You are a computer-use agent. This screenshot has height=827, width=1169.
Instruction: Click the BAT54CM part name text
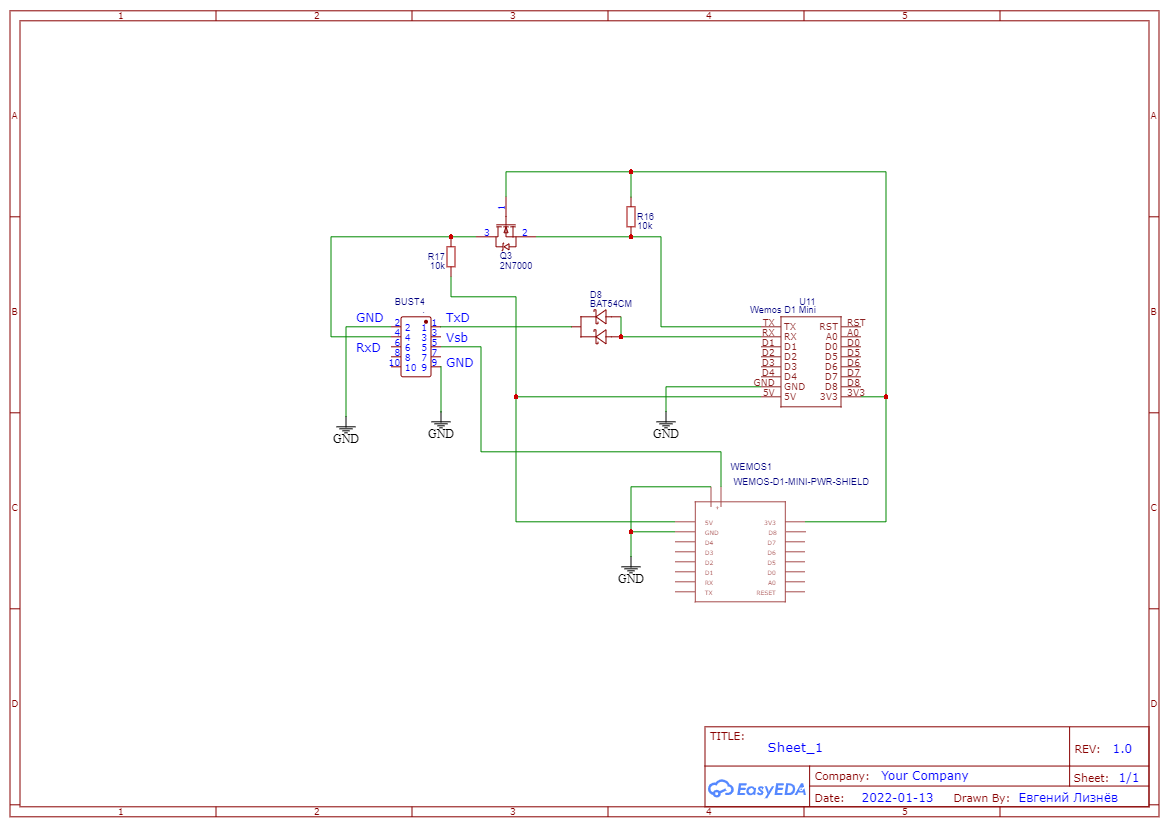coord(611,304)
